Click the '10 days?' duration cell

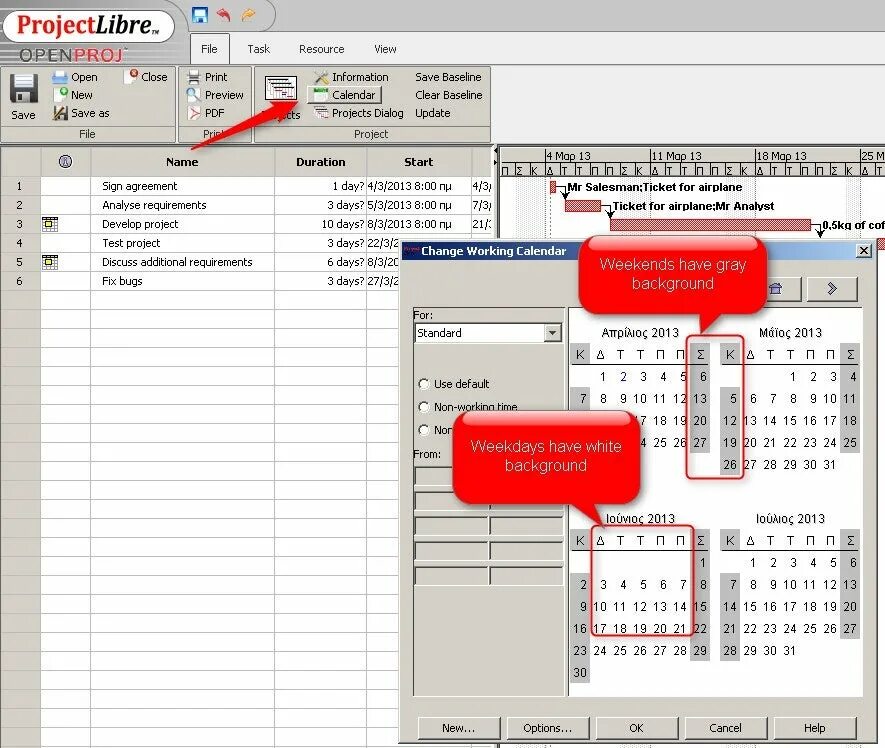click(321, 224)
